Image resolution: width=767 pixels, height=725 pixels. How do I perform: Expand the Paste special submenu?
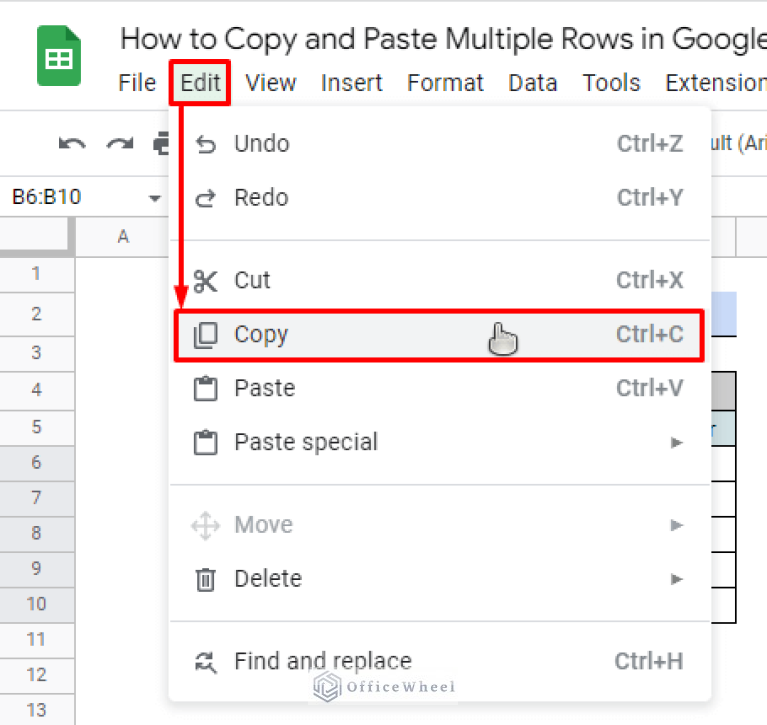click(x=440, y=442)
